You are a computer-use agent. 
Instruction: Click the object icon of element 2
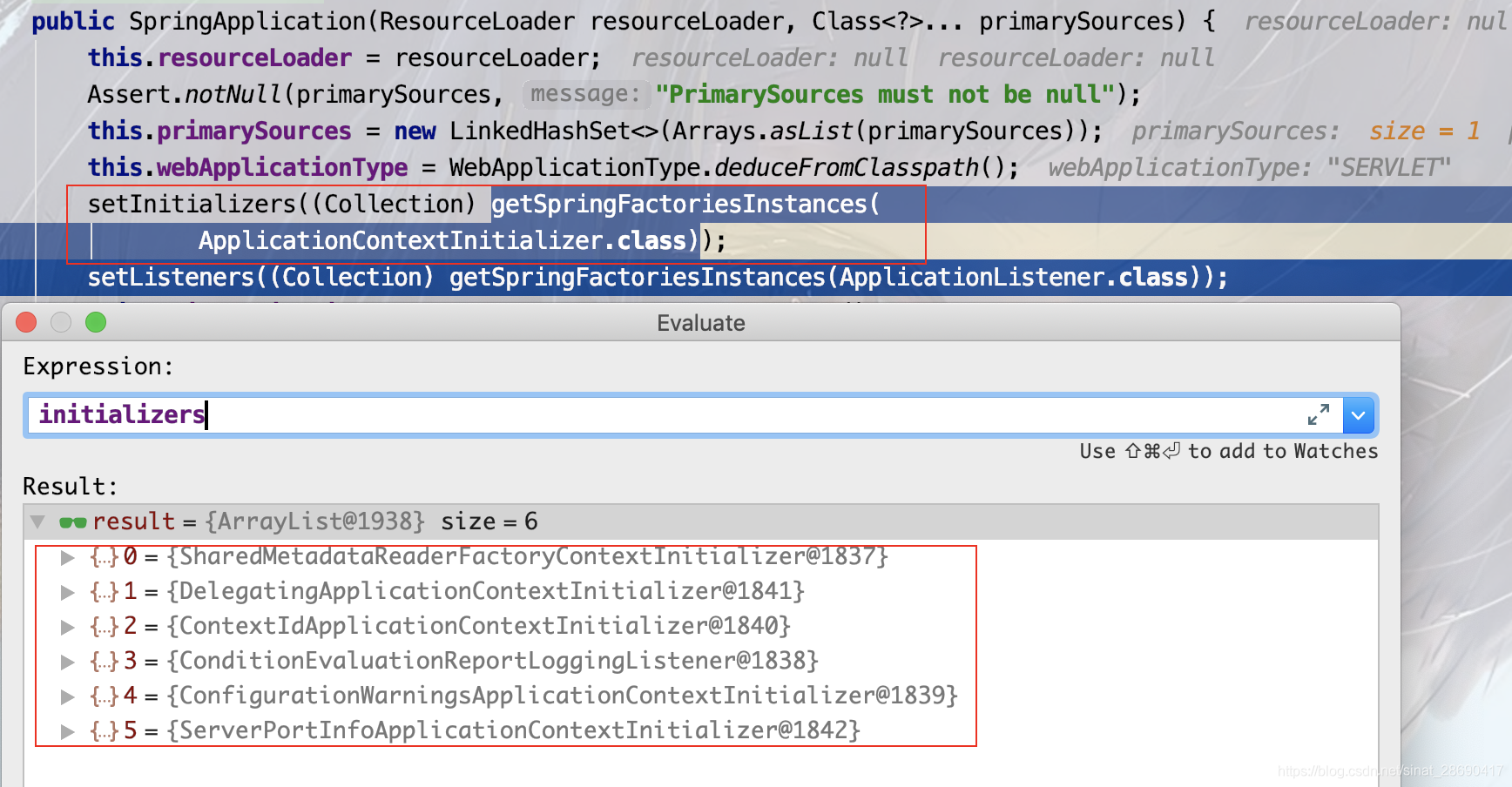pyautogui.click(x=104, y=627)
